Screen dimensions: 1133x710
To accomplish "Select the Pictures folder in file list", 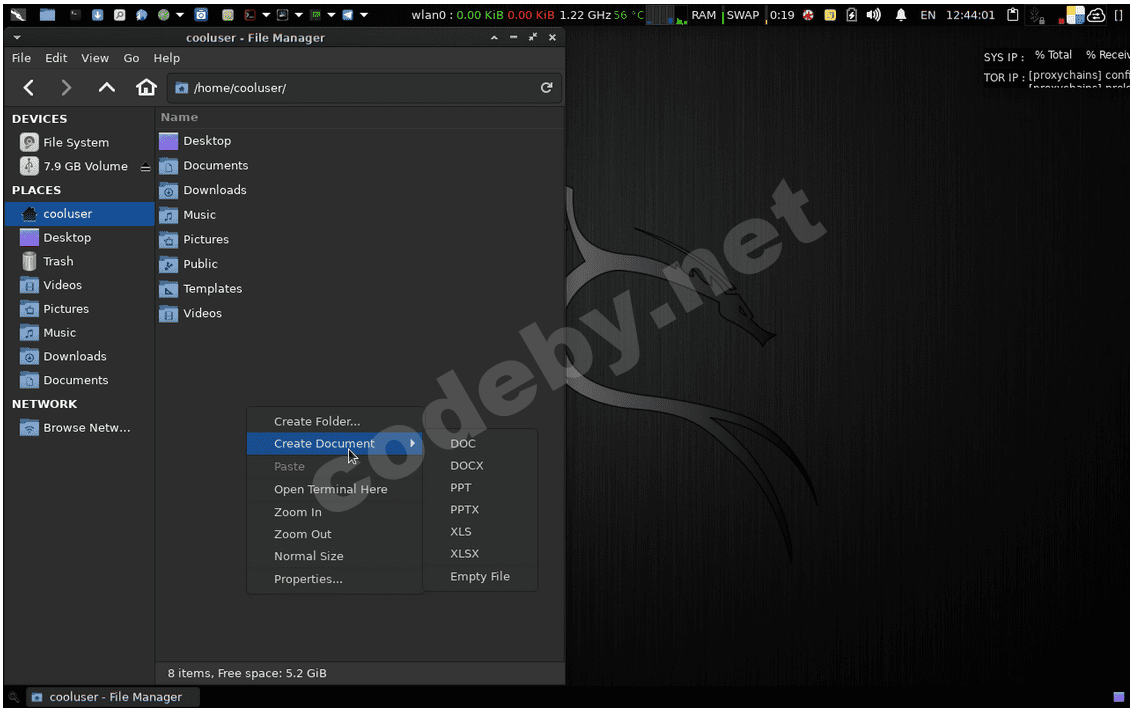I will [194, 239].
